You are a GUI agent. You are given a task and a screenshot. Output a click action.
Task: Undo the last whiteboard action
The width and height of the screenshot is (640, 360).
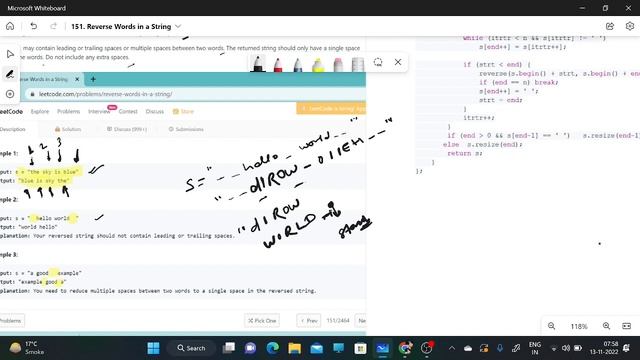point(33,26)
